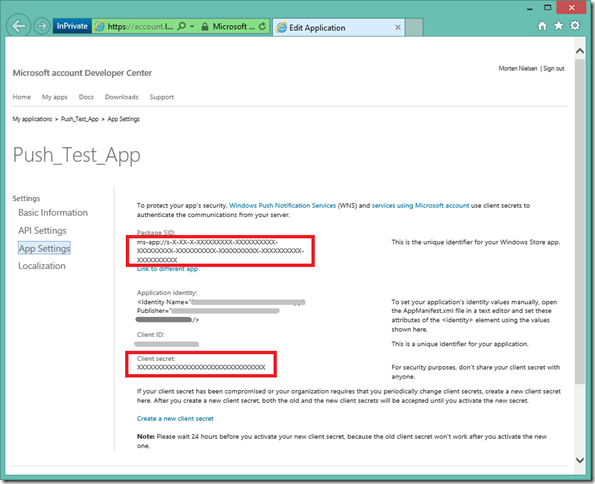Select API Settings in sidebar
Screen dimensions: 595x484
click(x=42, y=230)
